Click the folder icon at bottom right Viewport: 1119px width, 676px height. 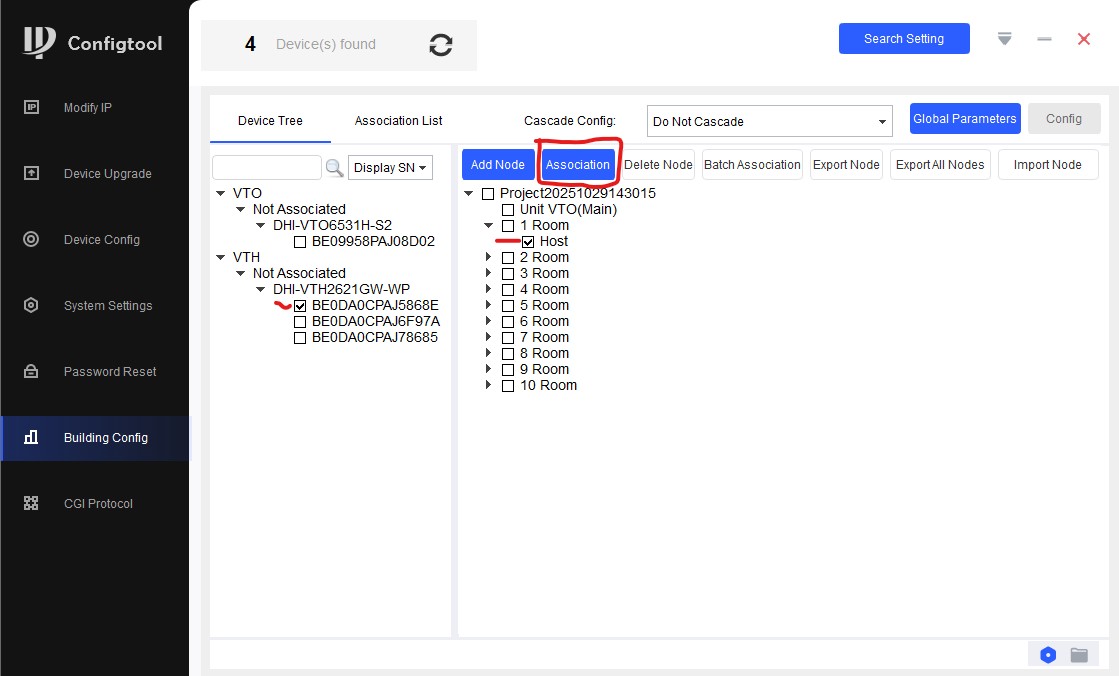click(1079, 655)
